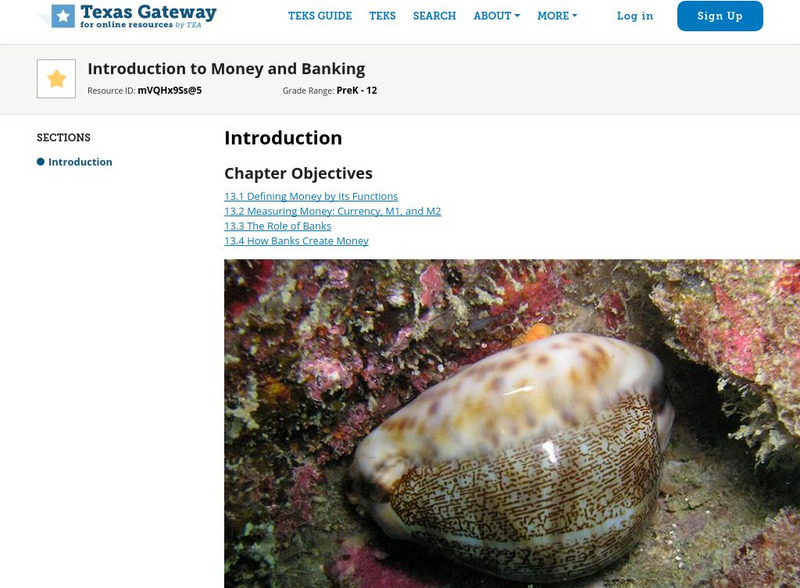
Task: Open 13.4 How Banks Create Money link
Action: coord(296,241)
